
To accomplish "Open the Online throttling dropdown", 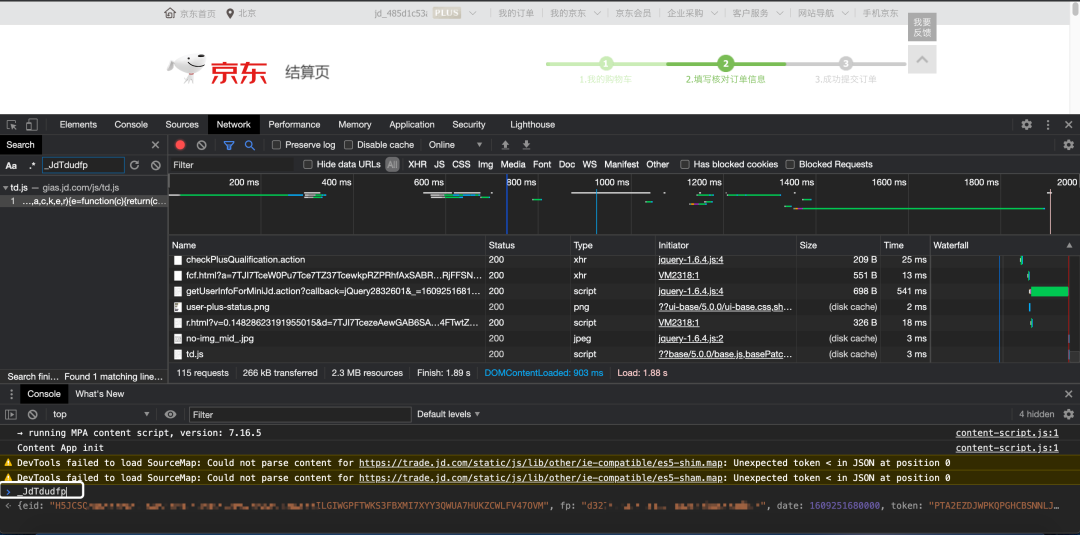I will coord(455,145).
